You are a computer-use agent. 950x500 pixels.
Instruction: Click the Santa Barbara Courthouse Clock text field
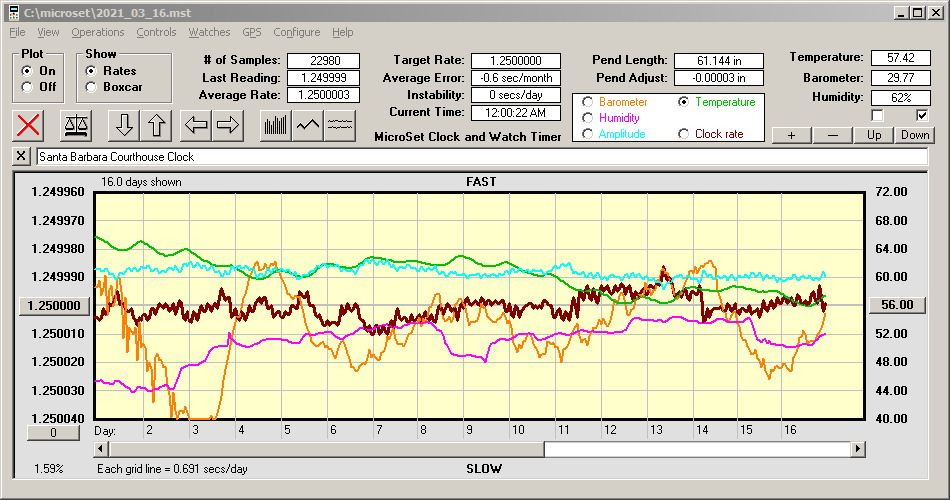tap(480, 157)
